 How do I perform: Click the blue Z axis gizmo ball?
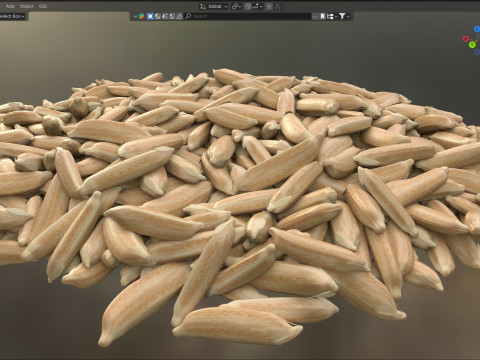point(477,29)
